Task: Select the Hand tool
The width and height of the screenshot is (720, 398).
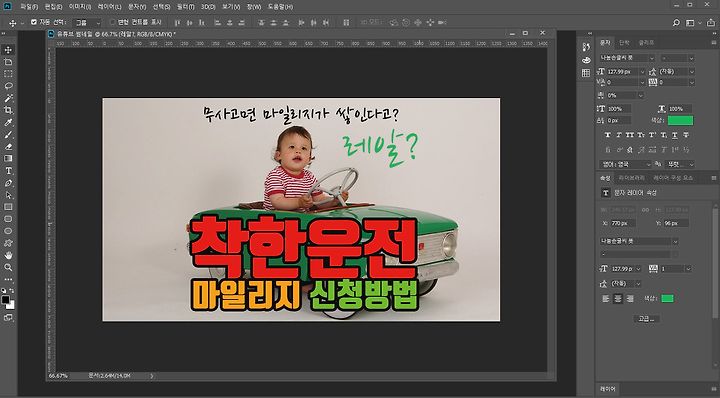Action: click(x=8, y=255)
